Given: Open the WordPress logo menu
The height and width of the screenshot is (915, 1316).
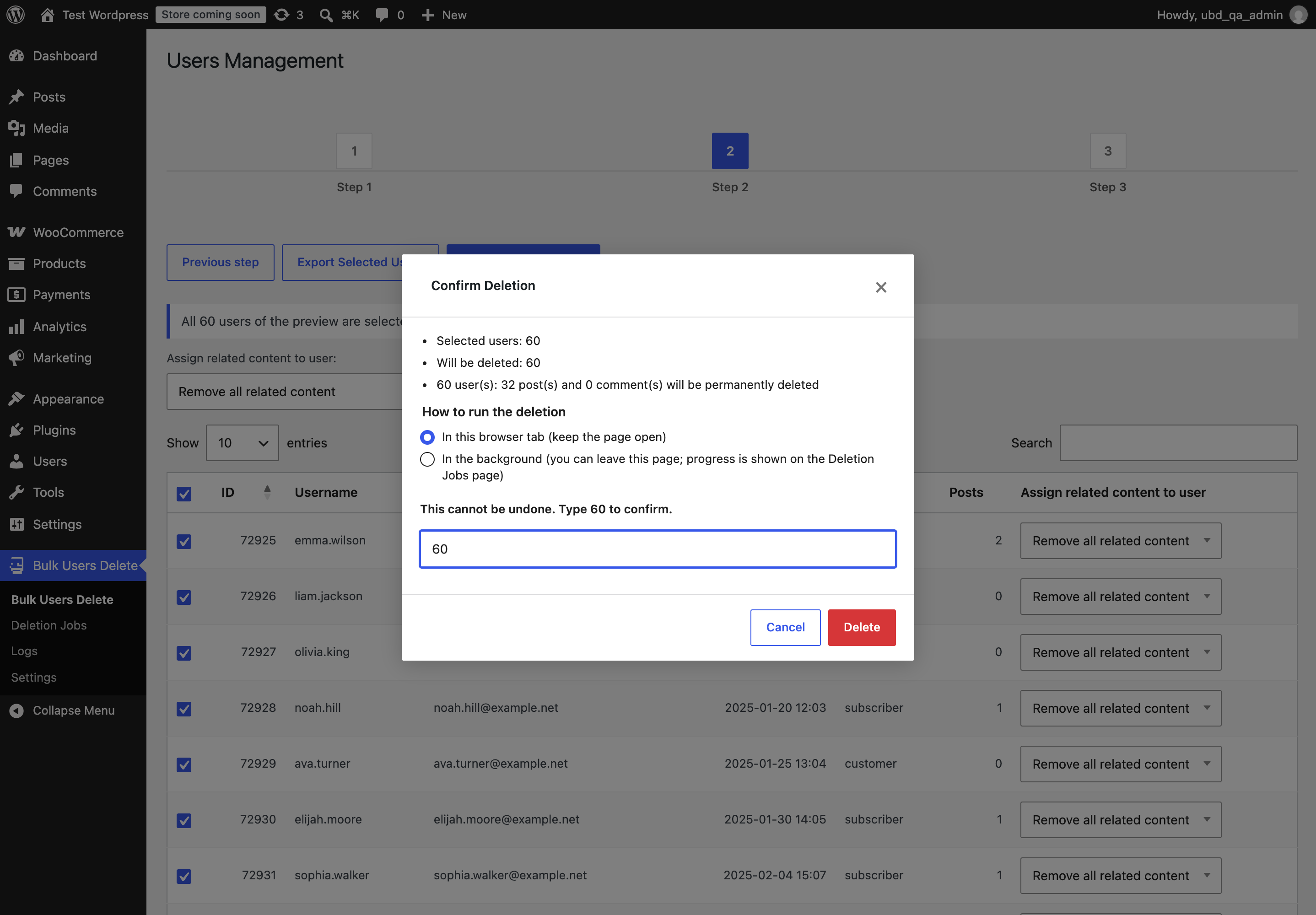Looking at the screenshot, I should point(16,15).
